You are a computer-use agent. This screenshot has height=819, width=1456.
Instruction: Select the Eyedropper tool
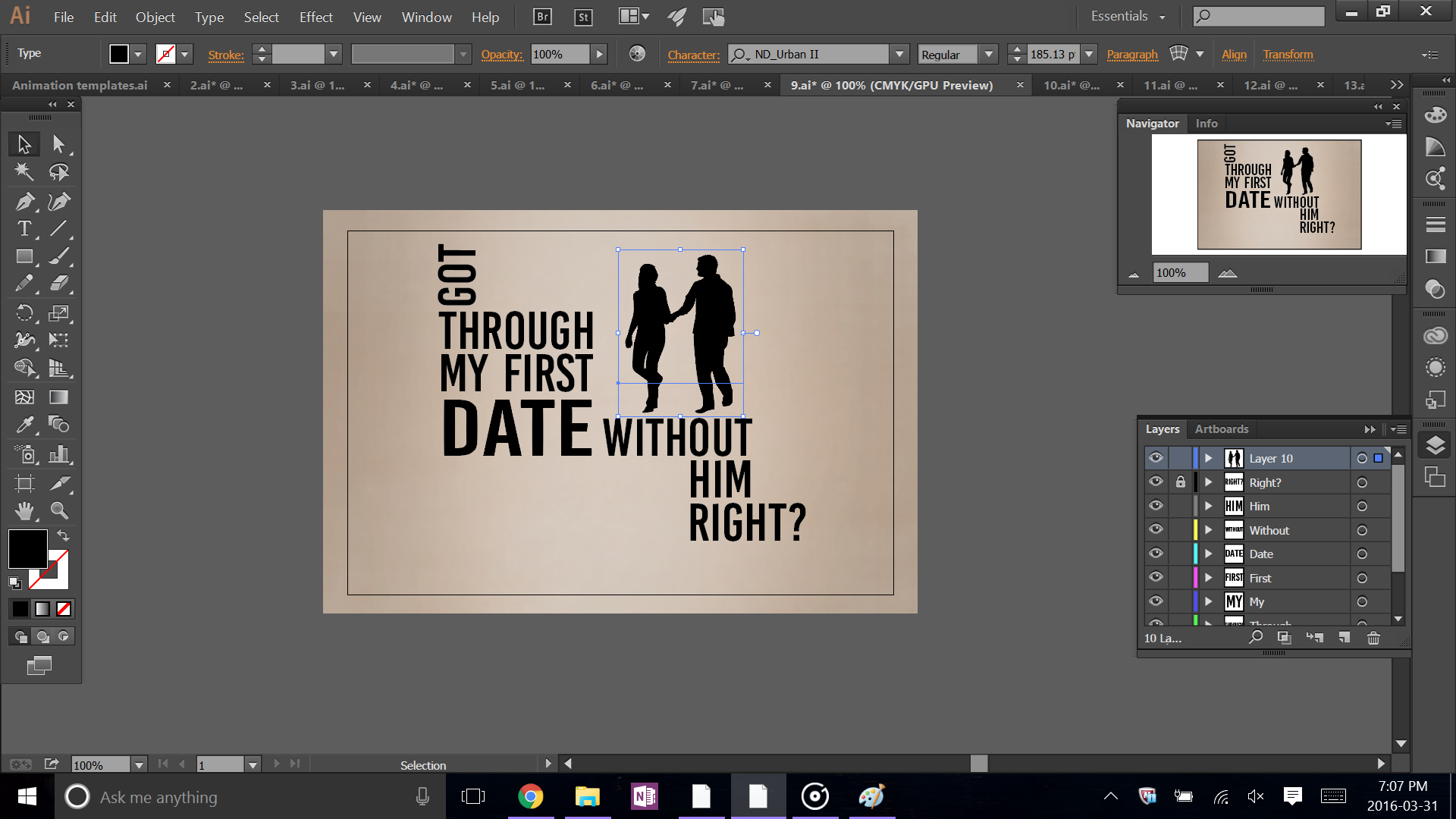(24, 425)
